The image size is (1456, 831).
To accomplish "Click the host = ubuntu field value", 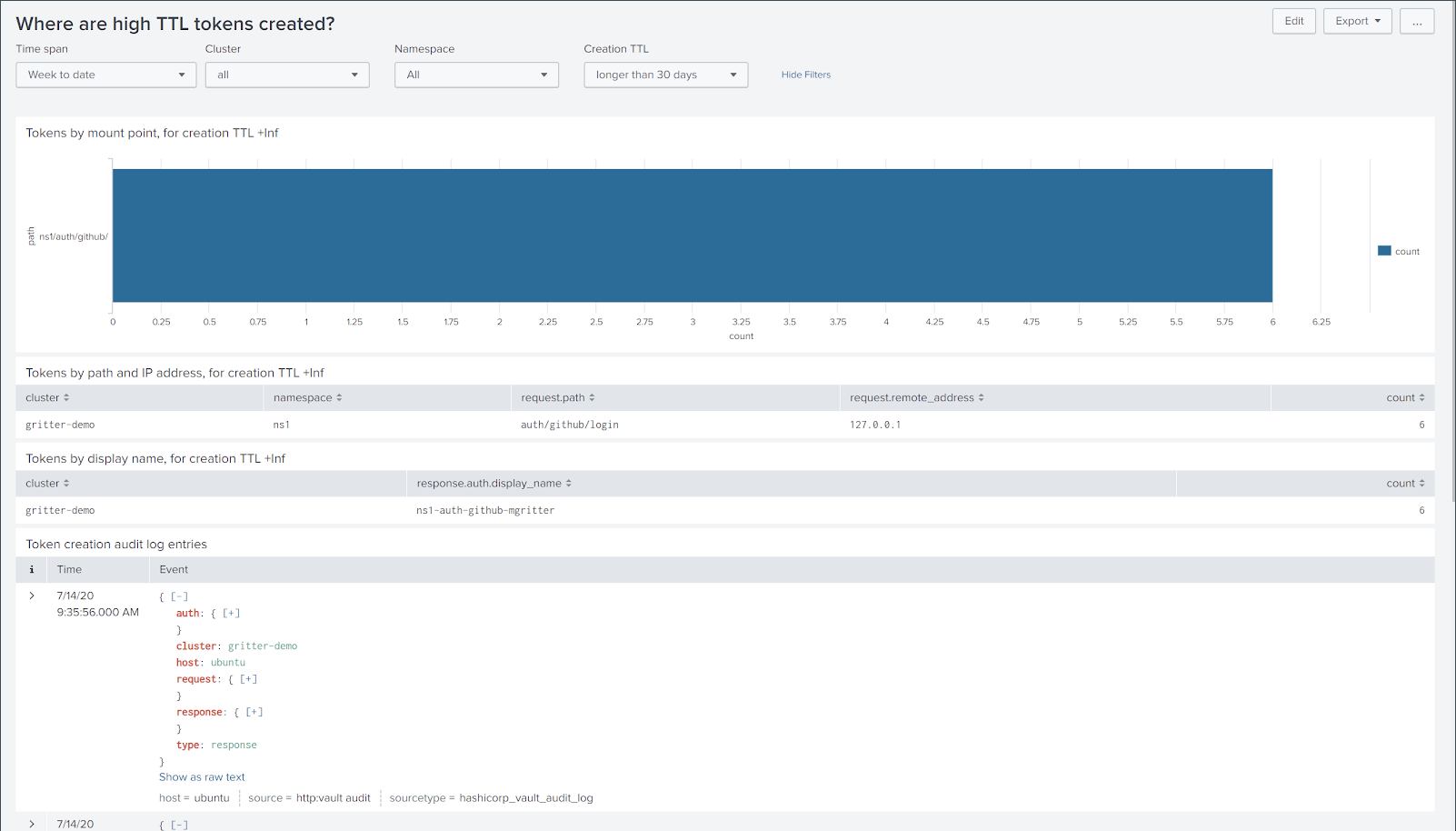I will (194, 797).
